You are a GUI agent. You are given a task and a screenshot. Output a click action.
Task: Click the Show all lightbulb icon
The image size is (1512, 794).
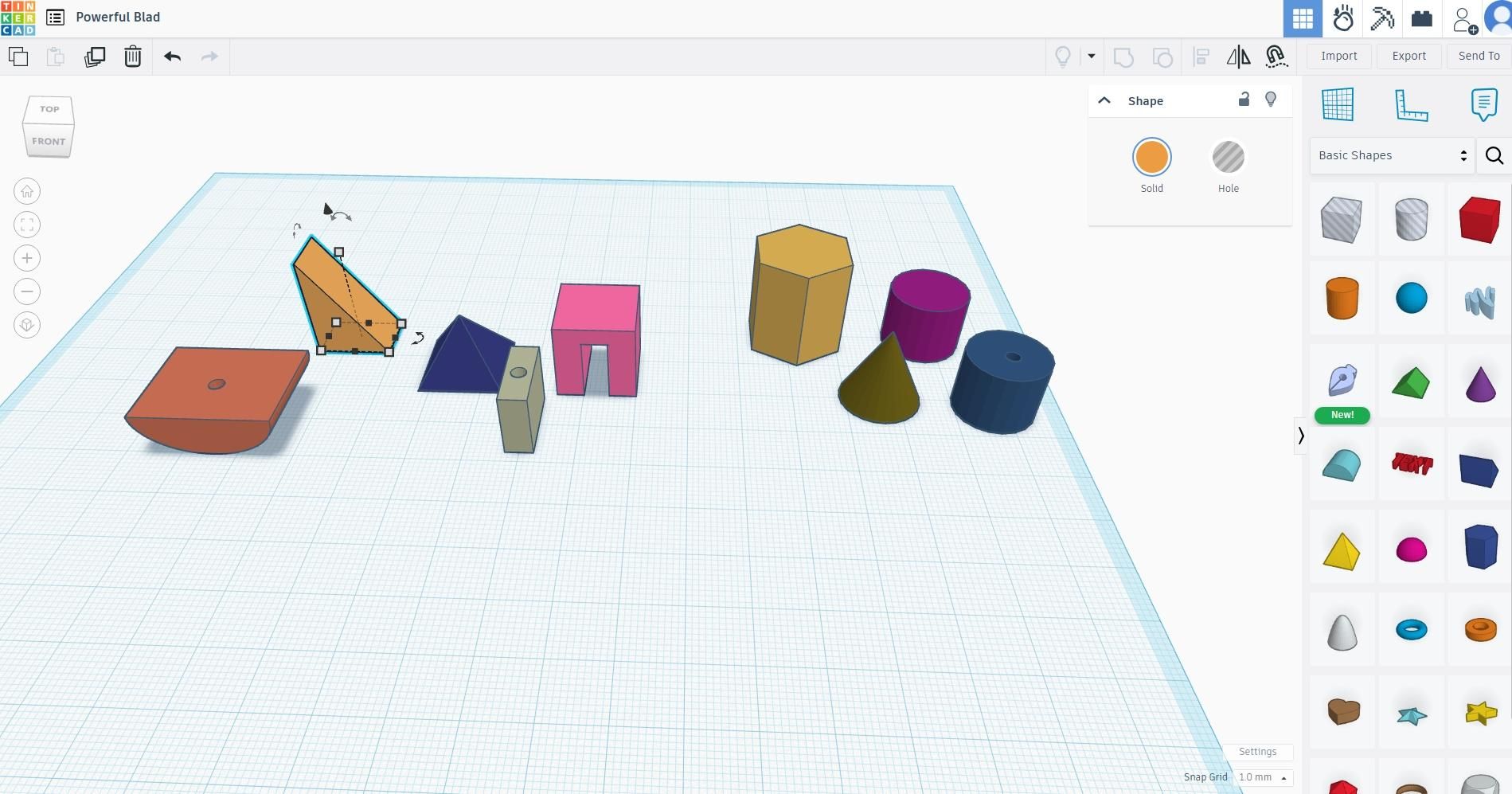[x=1063, y=57]
